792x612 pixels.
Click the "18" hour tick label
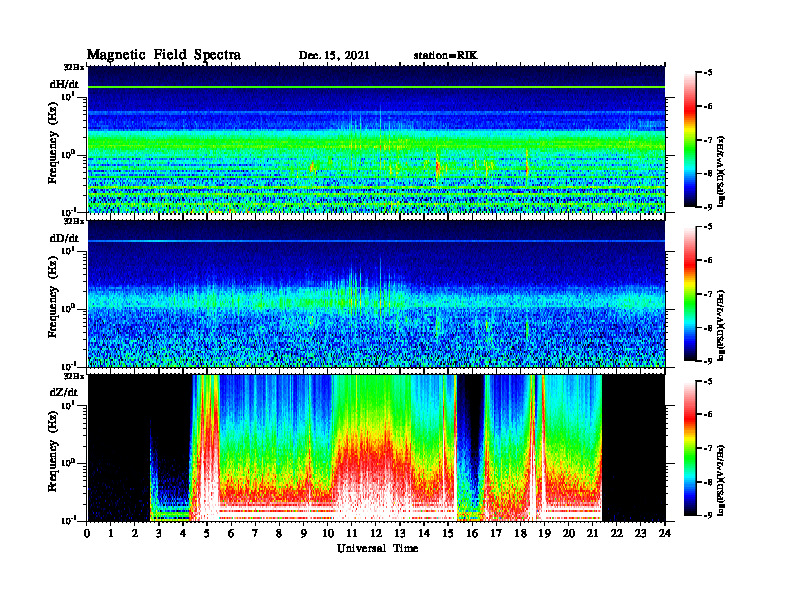(520, 534)
